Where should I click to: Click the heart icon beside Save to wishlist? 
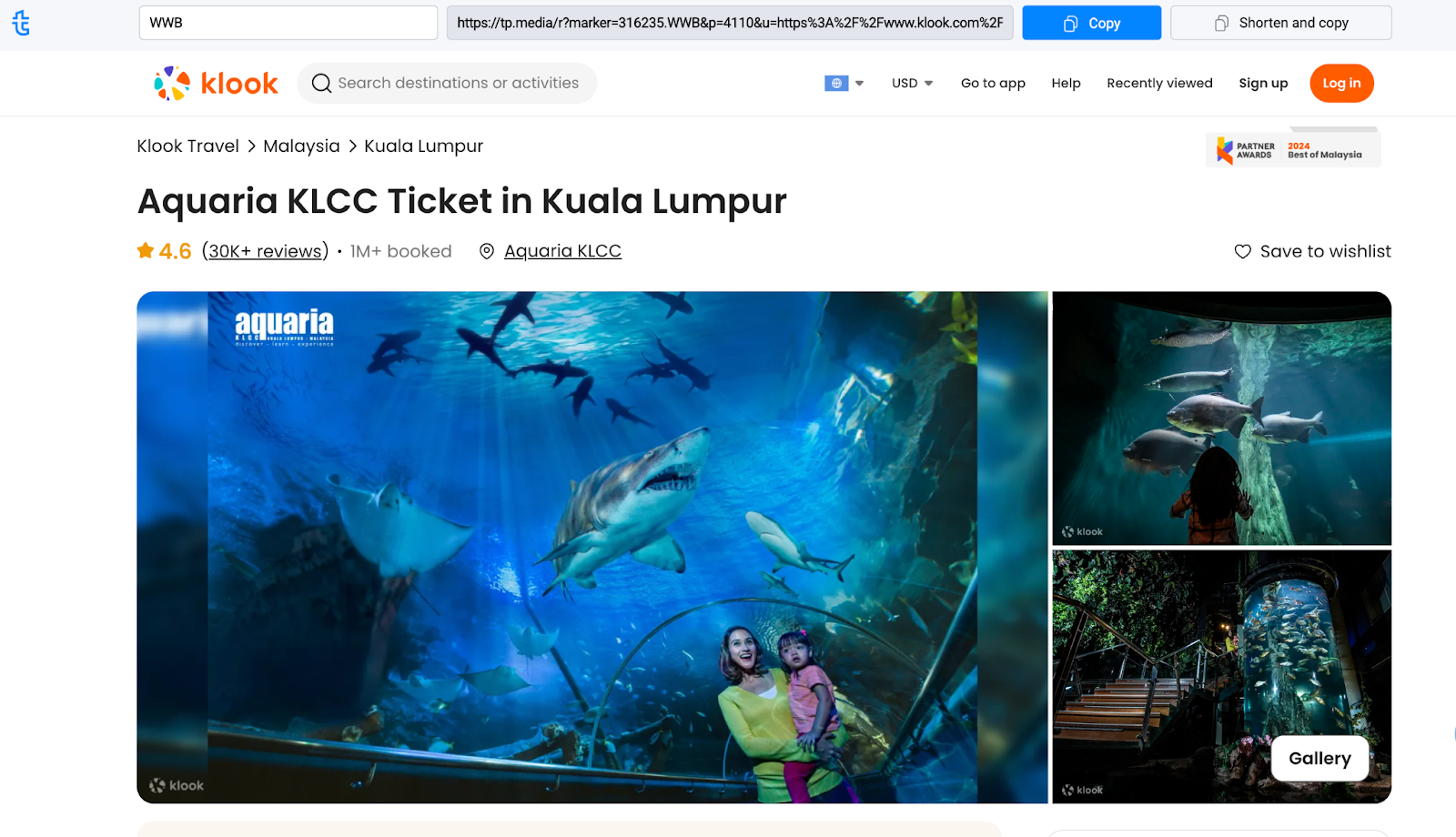1242,252
